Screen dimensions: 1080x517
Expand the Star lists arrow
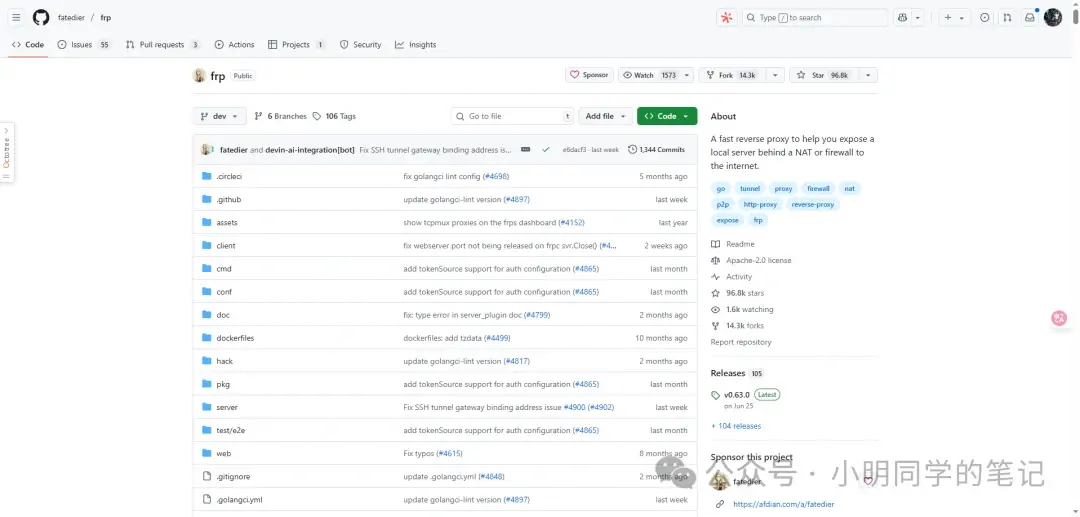[x=868, y=75]
